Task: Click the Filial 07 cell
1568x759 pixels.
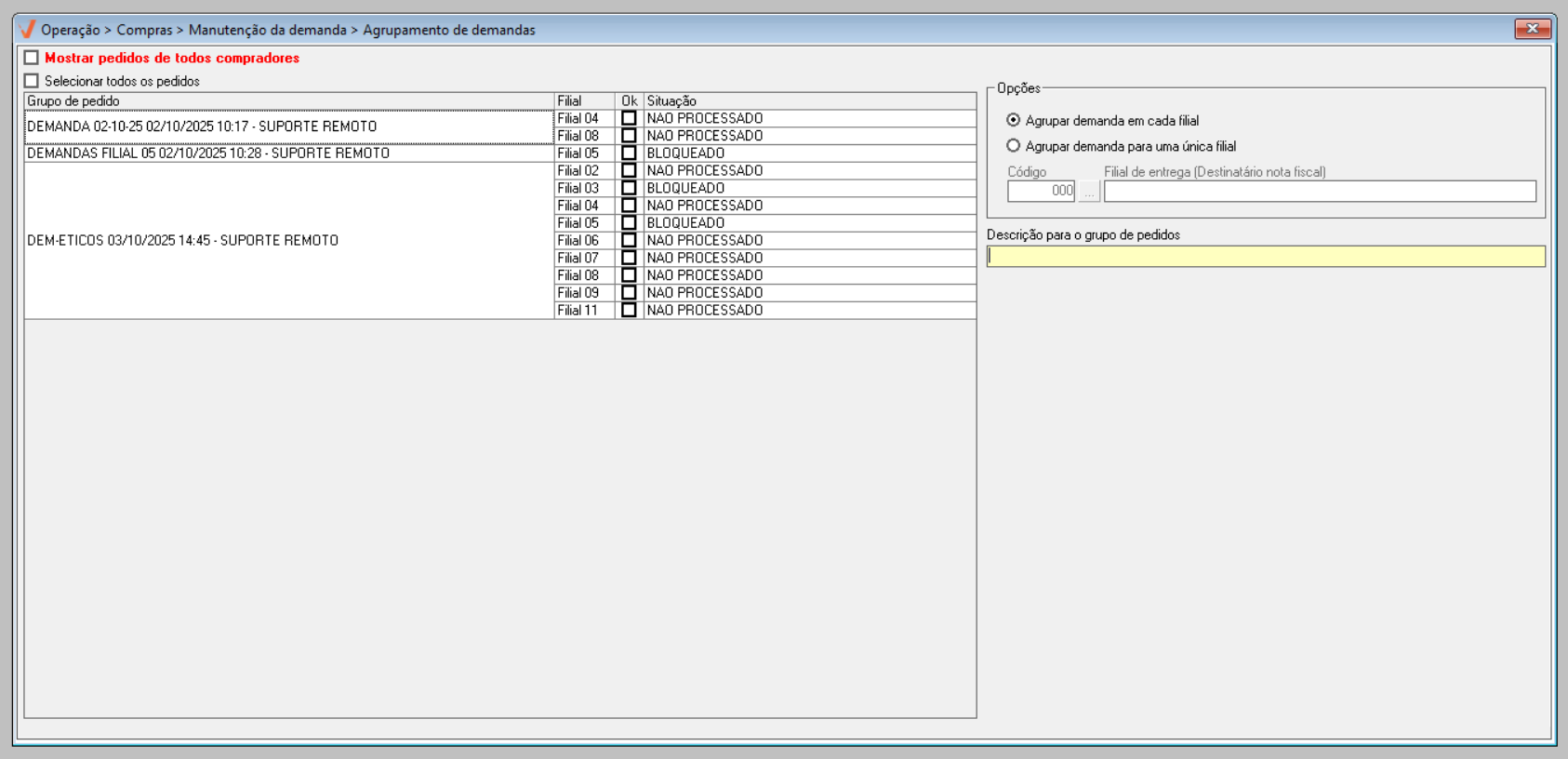Action: pyautogui.click(x=585, y=258)
